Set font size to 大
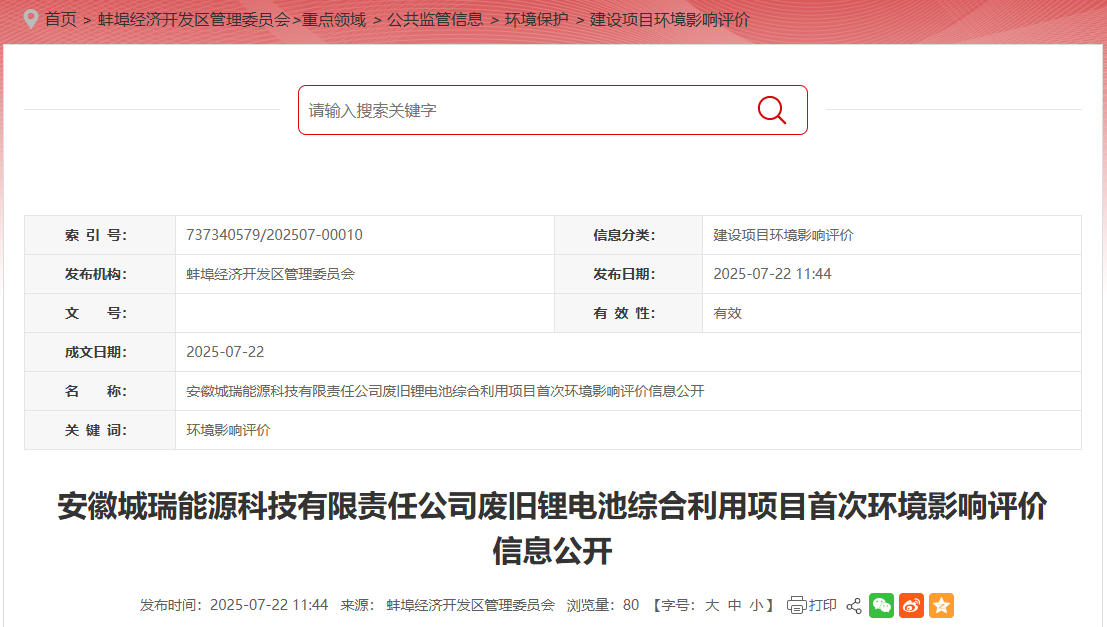 (712, 605)
